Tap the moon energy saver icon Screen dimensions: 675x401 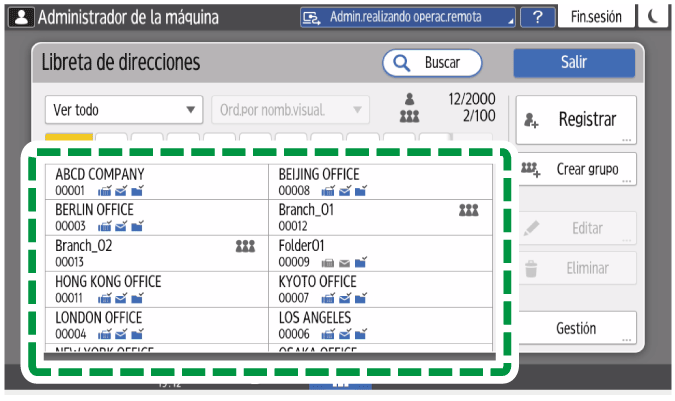pos(653,17)
